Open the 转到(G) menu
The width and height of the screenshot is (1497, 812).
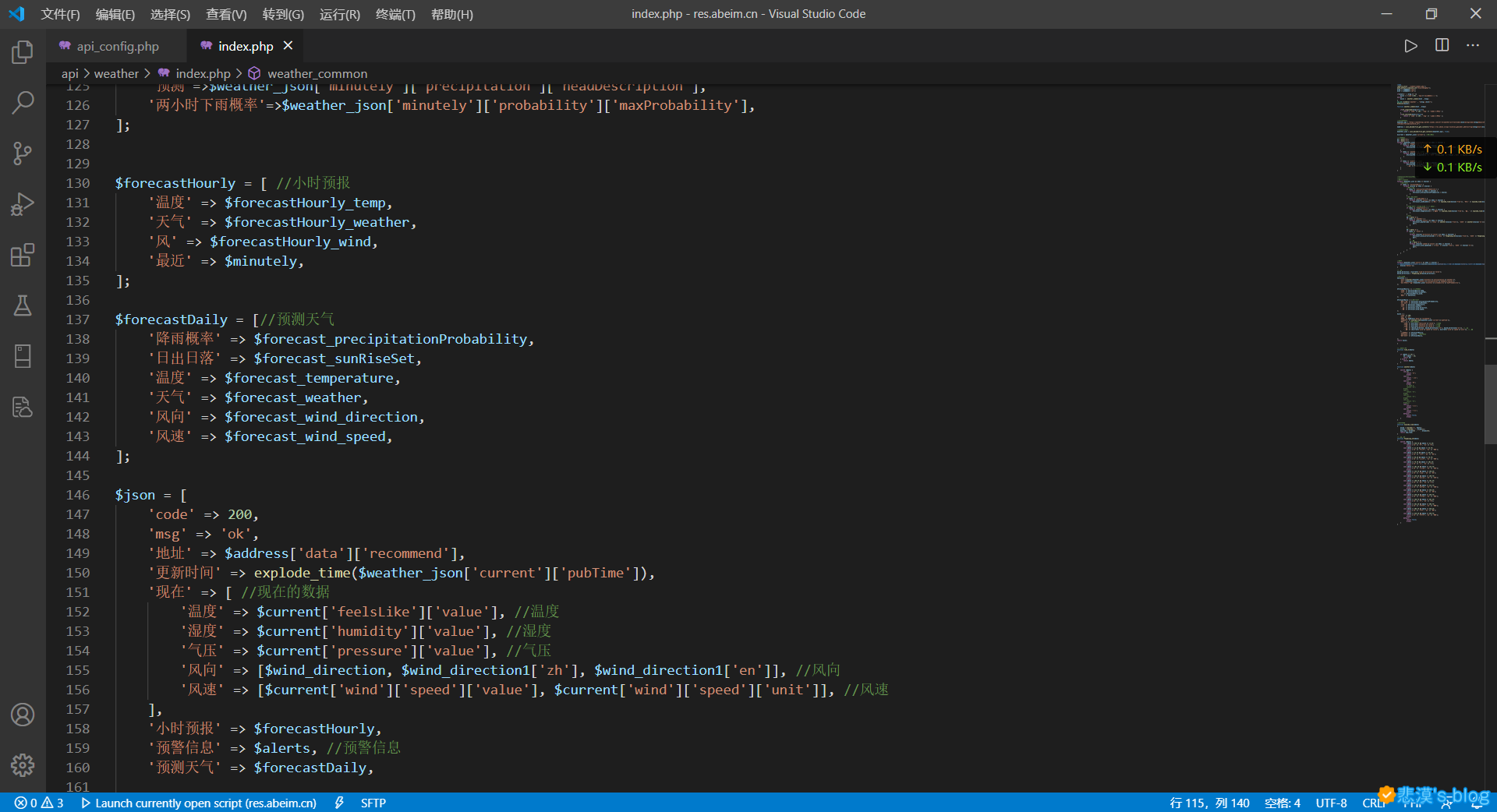[283, 14]
